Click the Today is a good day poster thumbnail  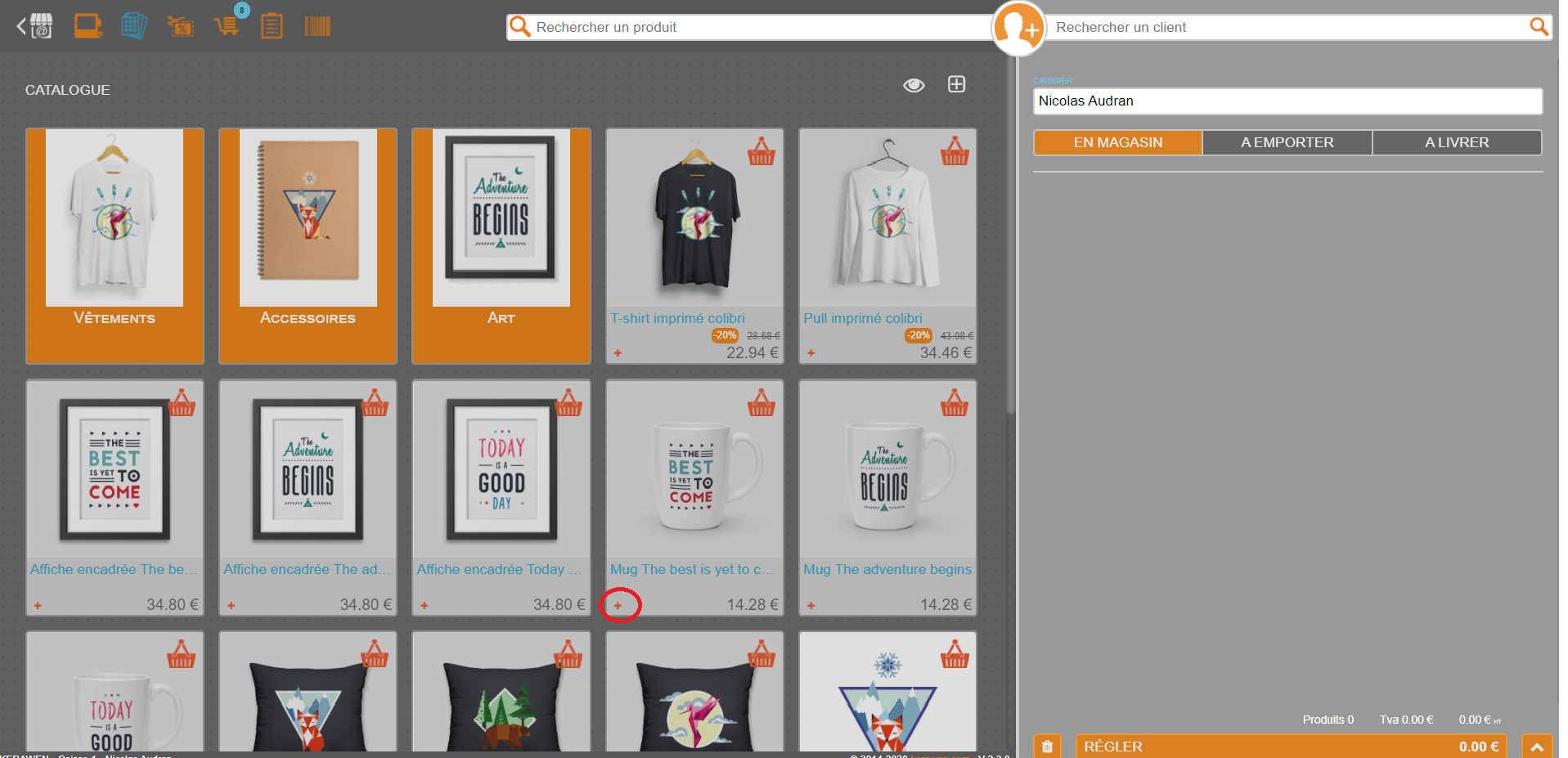pyautogui.click(x=501, y=470)
